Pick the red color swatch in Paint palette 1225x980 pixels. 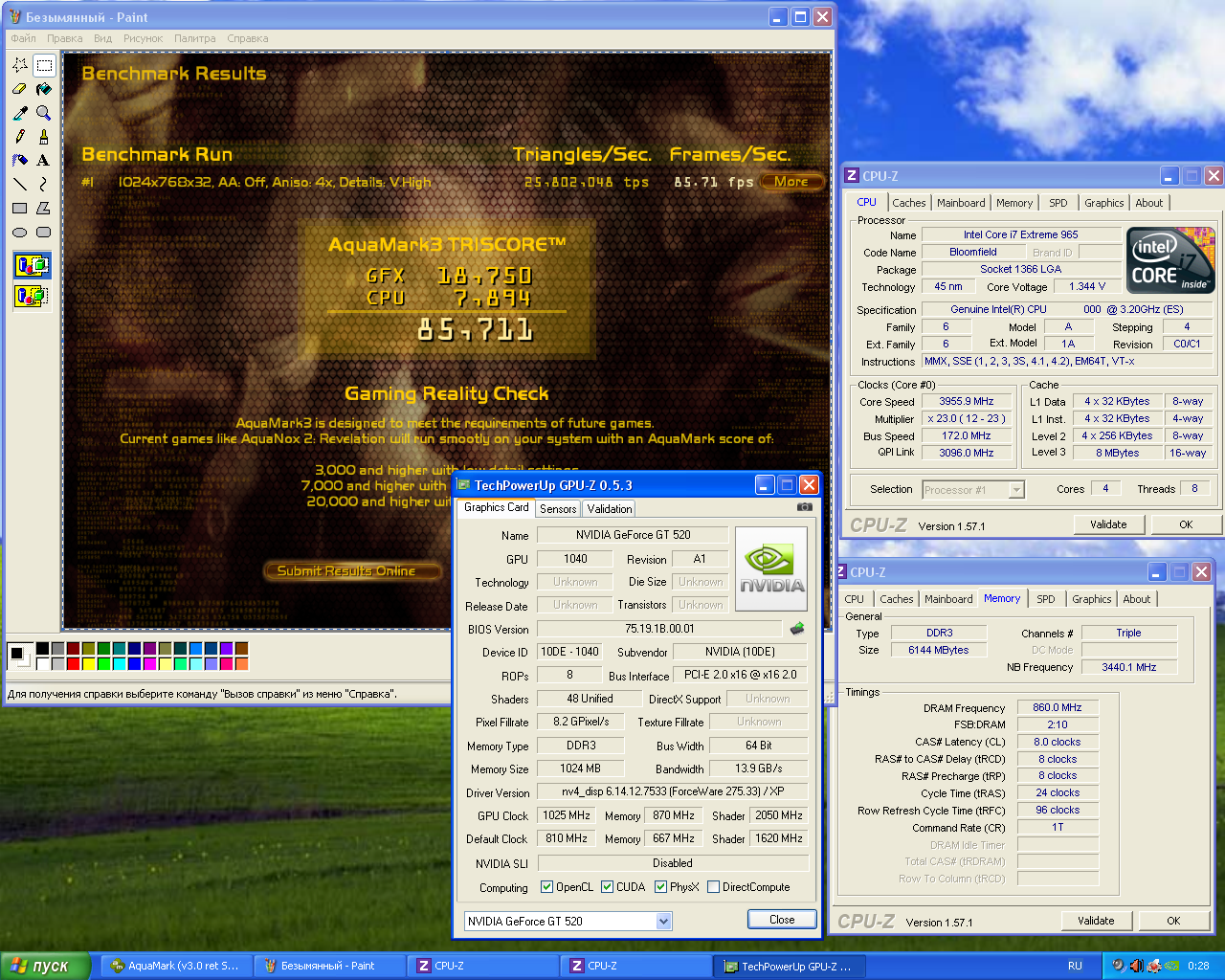[74, 663]
